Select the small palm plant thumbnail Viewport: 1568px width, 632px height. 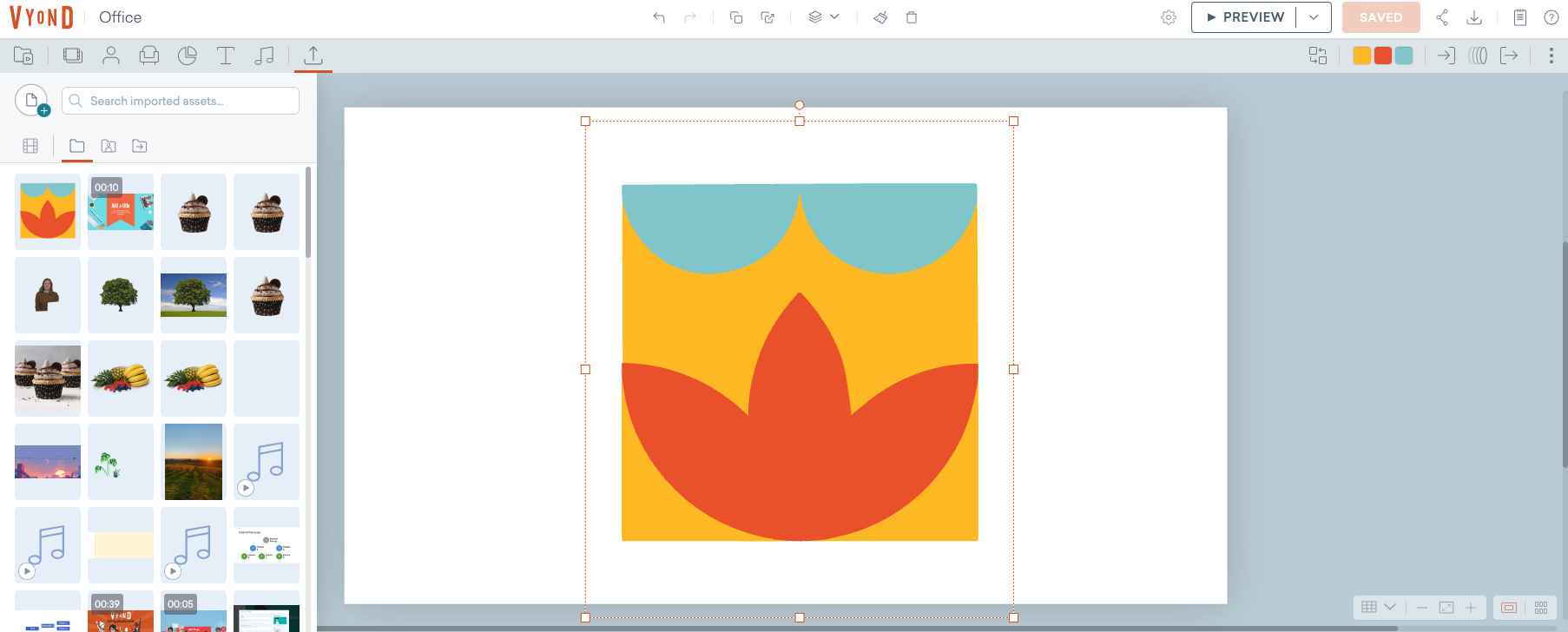[x=121, y=462]
